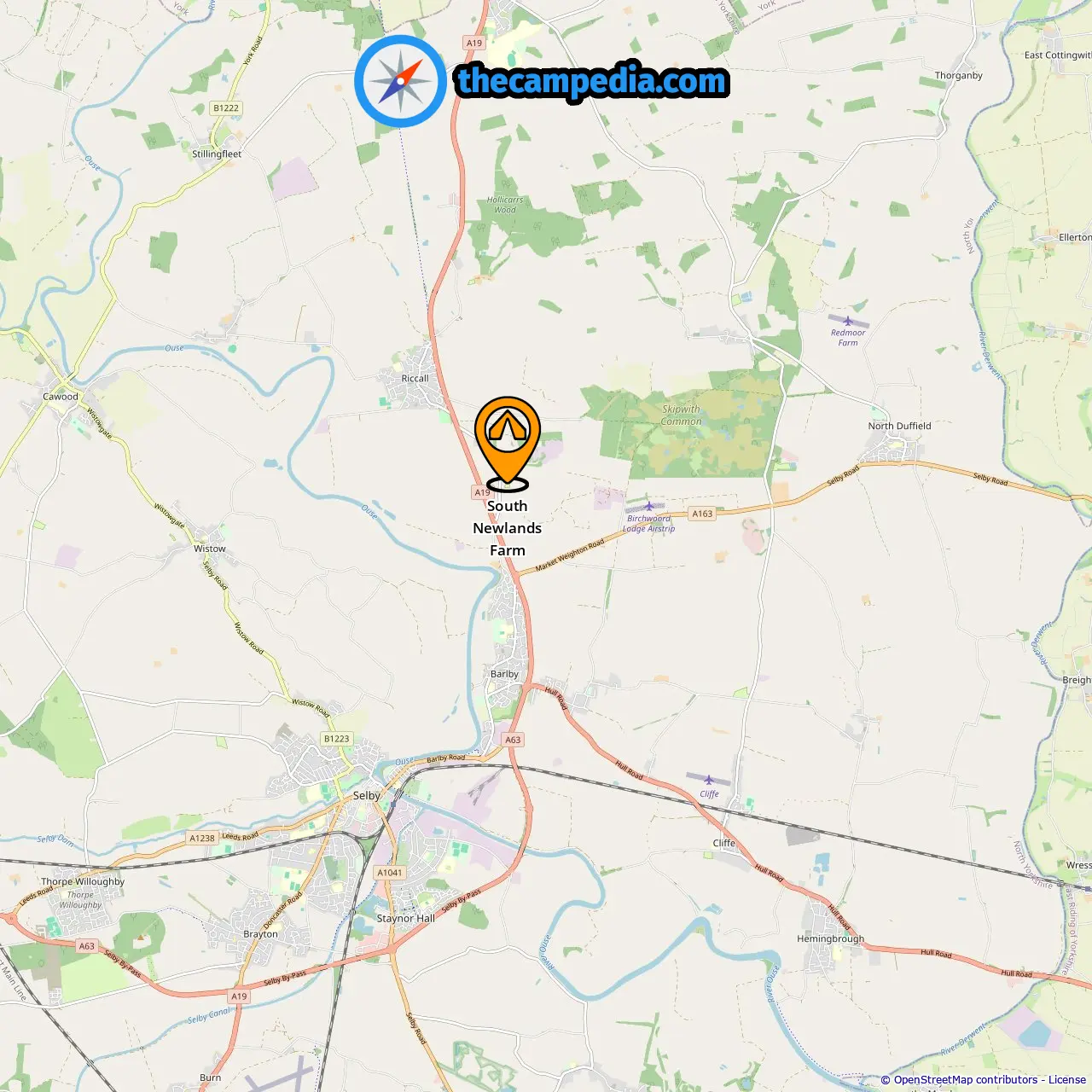Click the Birchwood Lodge Airstrip airplane icon

[648, 506]
